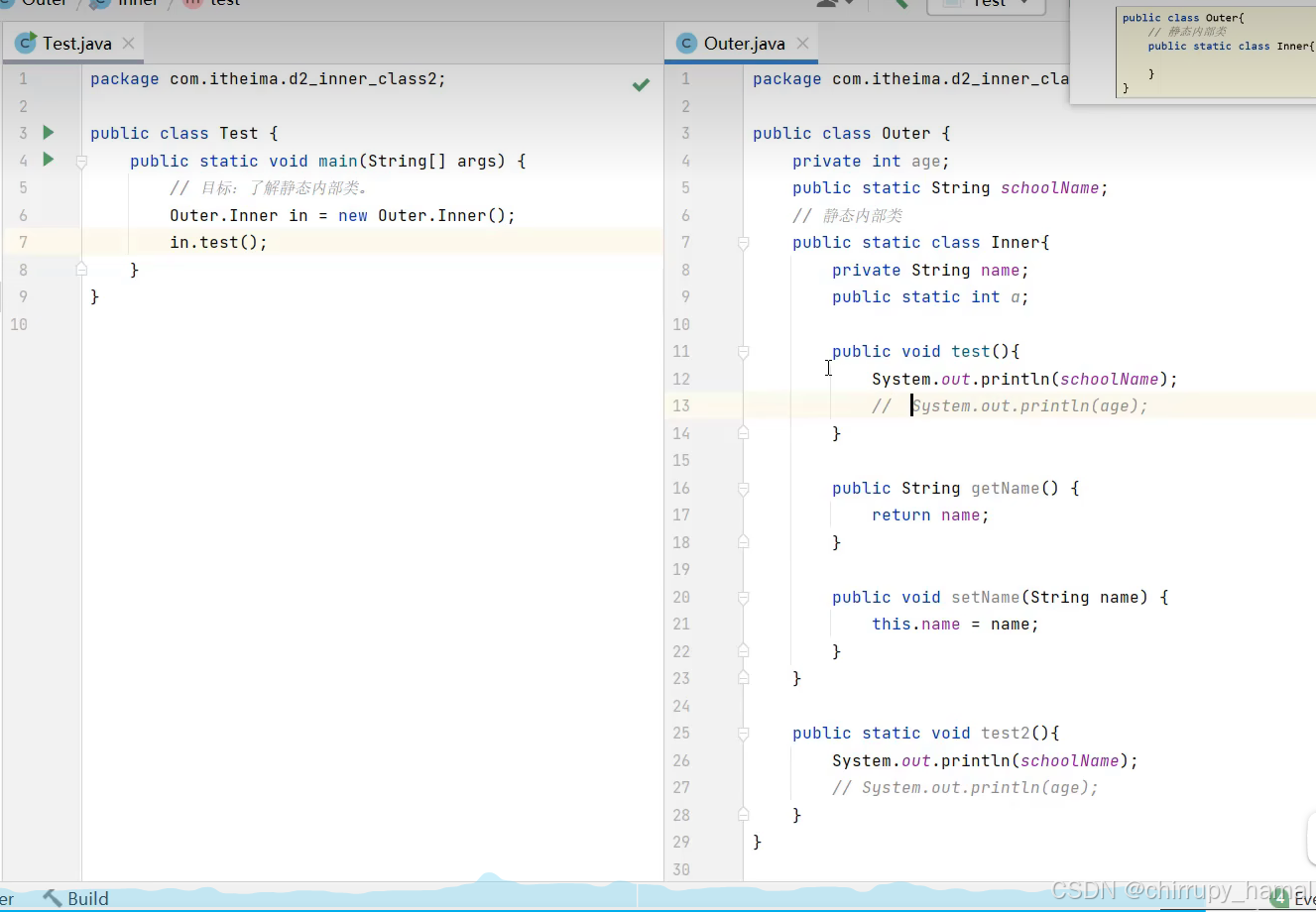This screenshot has height=912, width=1316.
Task: Click the green inspection checkmark in Test.java
Action: [641, 84]
